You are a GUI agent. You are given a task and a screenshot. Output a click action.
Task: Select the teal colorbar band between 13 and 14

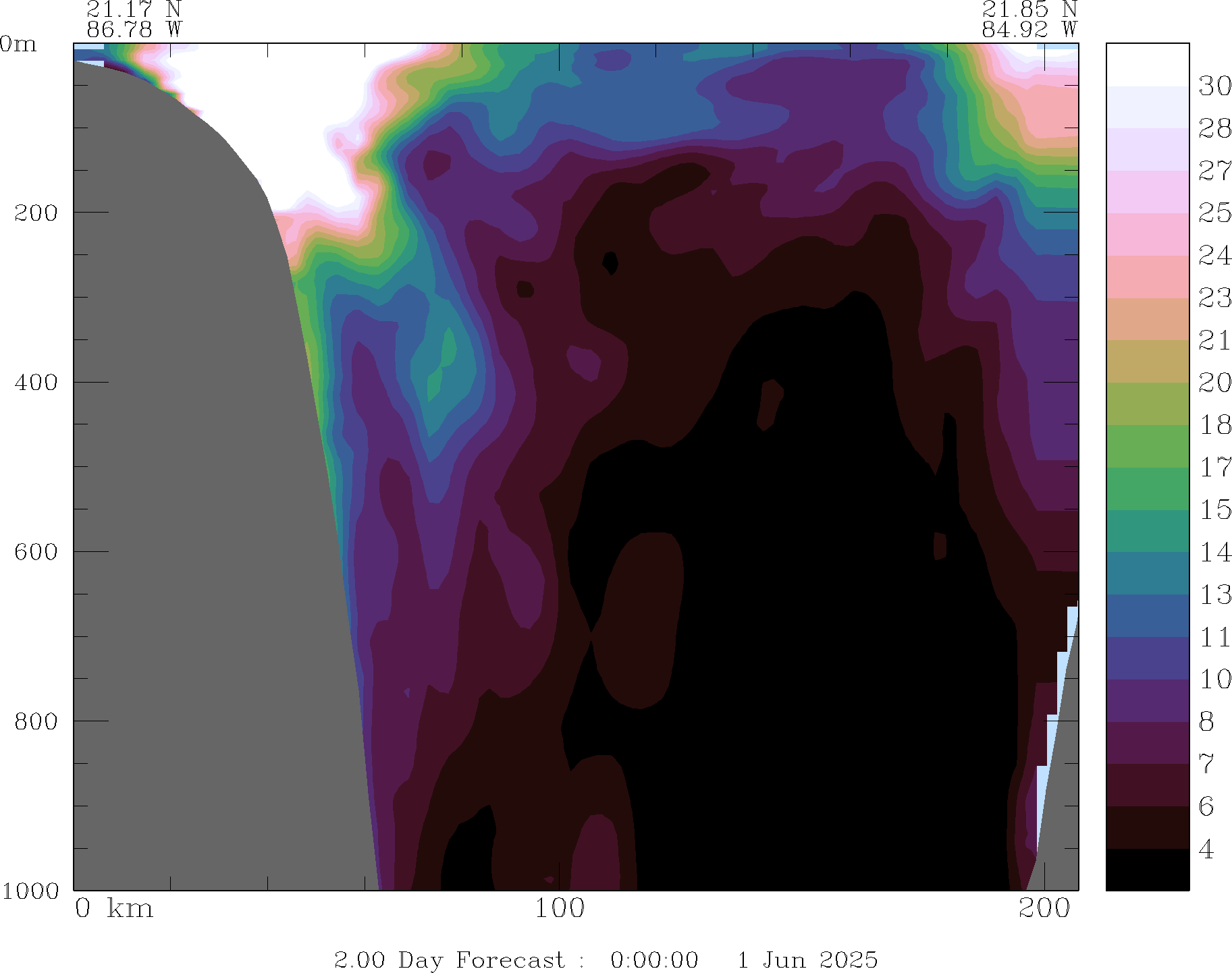pyautogui.click(x=1147, y=574)
